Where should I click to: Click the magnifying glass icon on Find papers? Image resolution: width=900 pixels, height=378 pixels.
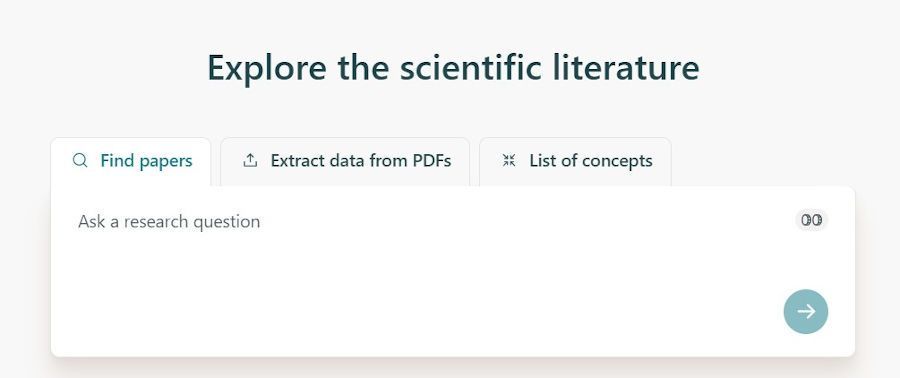[x=80, y=161]
